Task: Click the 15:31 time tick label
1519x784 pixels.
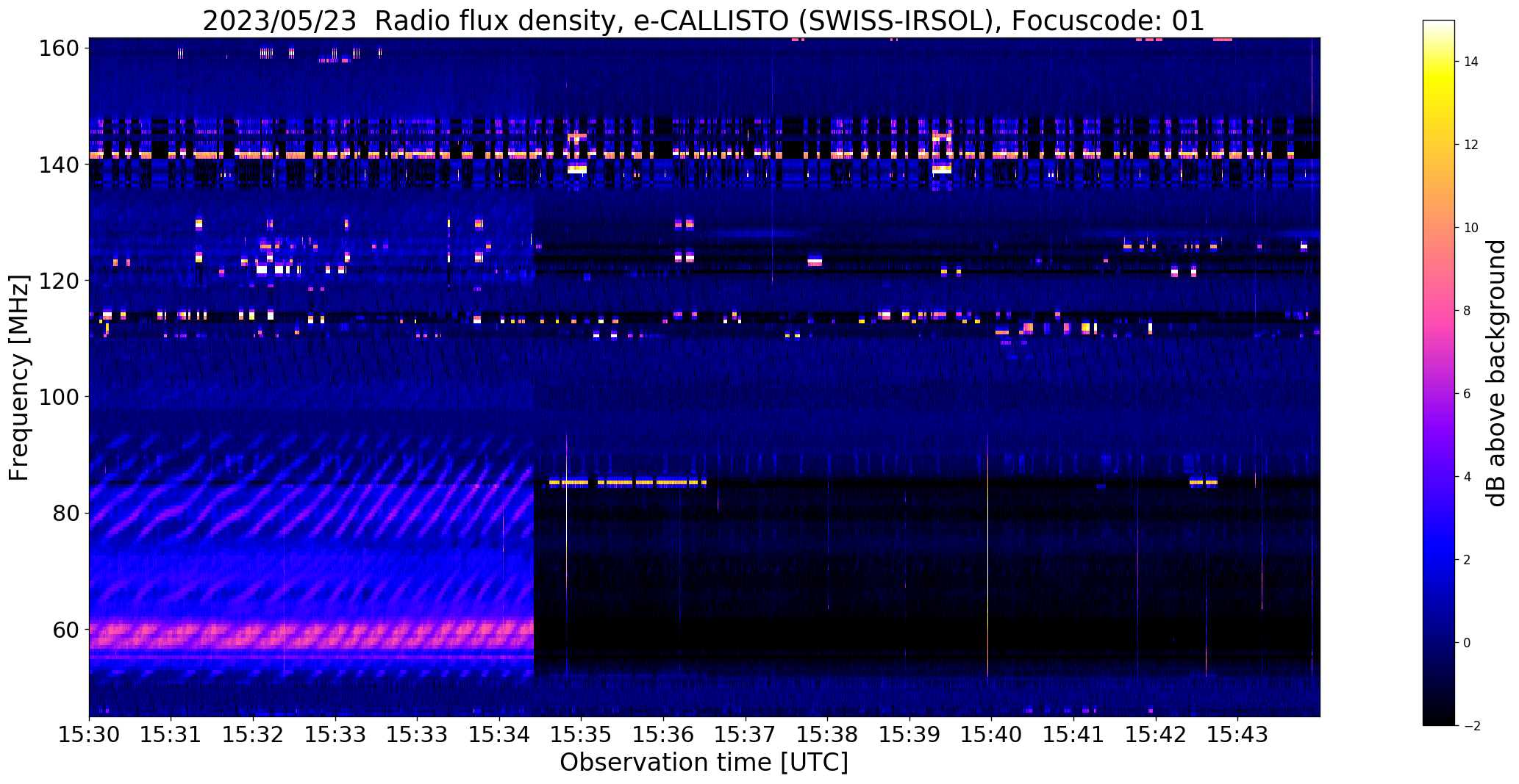Action: click(x=171, y=735)
